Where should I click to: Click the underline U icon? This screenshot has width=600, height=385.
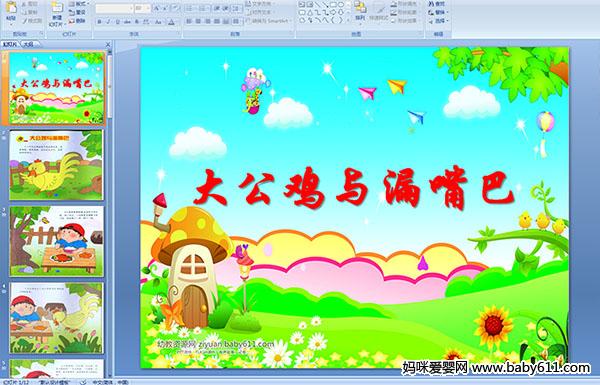coord(117,22)
